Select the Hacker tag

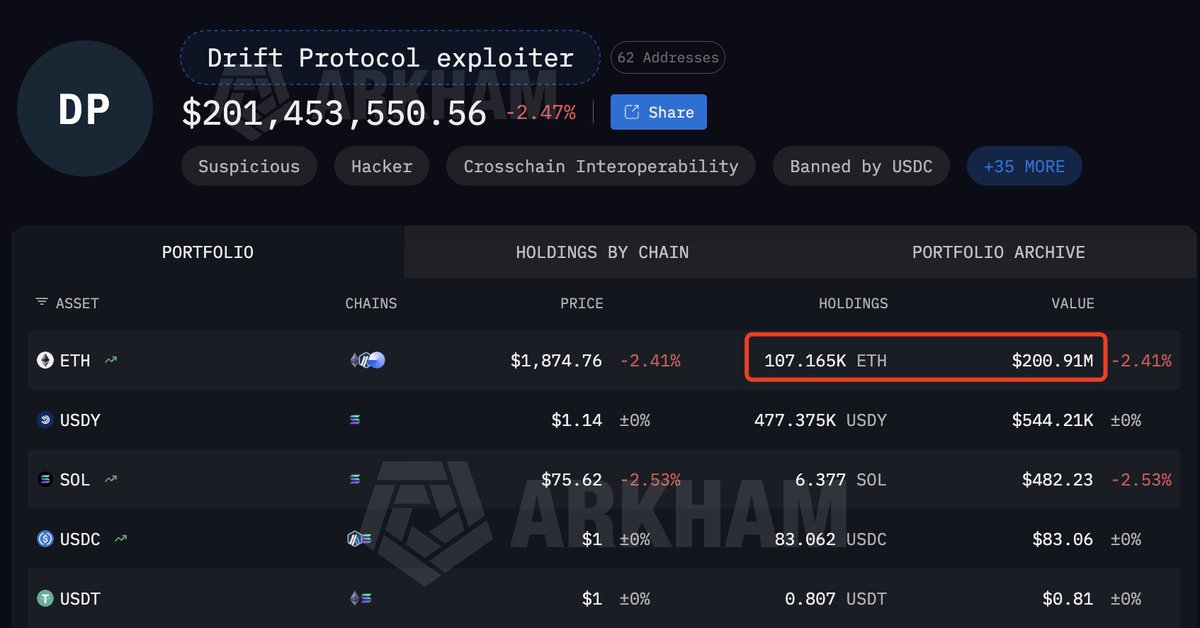pos(381,167)
